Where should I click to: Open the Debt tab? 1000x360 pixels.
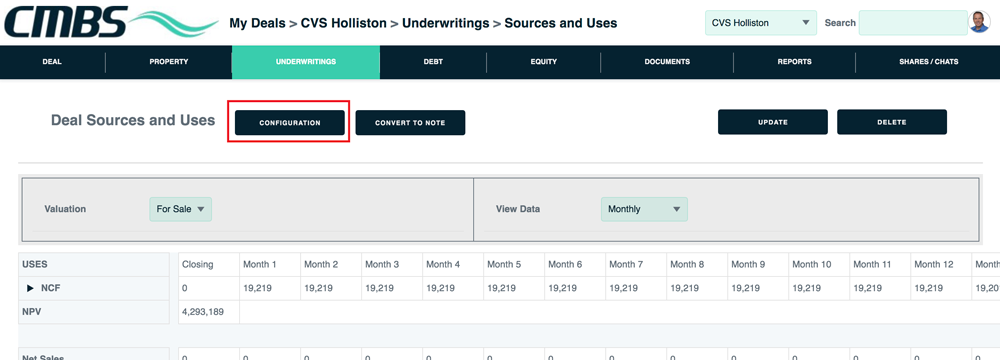433,62
